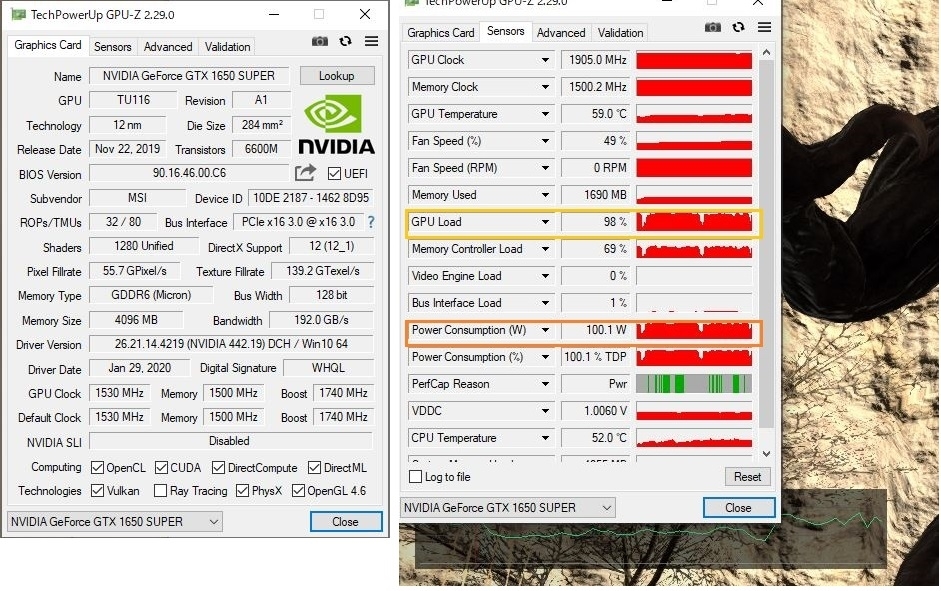Click the NVIDIA logo

coord(336,124)
